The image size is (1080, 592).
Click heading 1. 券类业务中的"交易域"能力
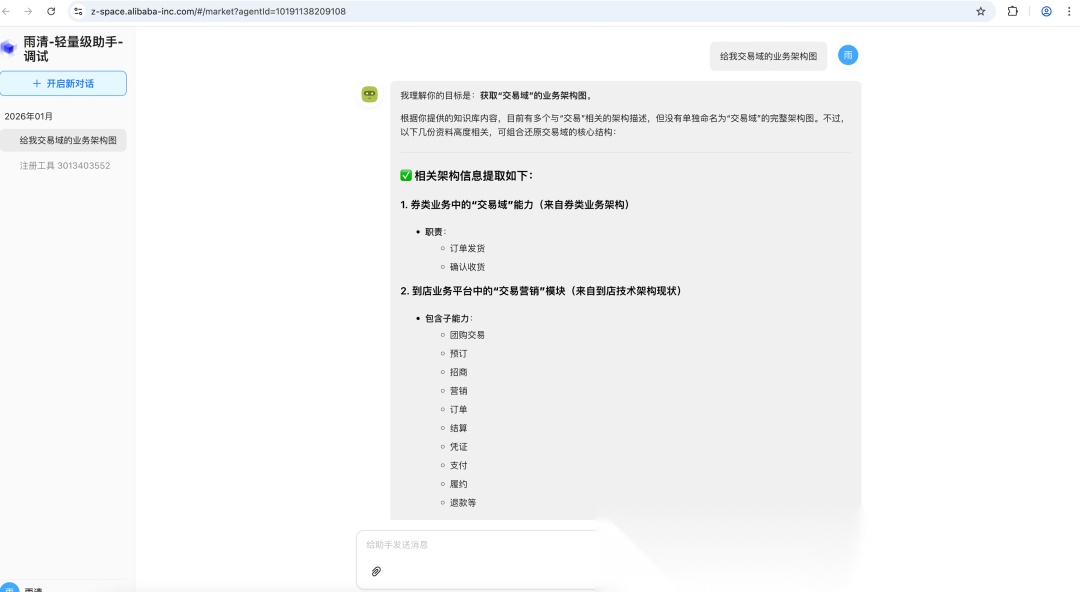(515, 205)
